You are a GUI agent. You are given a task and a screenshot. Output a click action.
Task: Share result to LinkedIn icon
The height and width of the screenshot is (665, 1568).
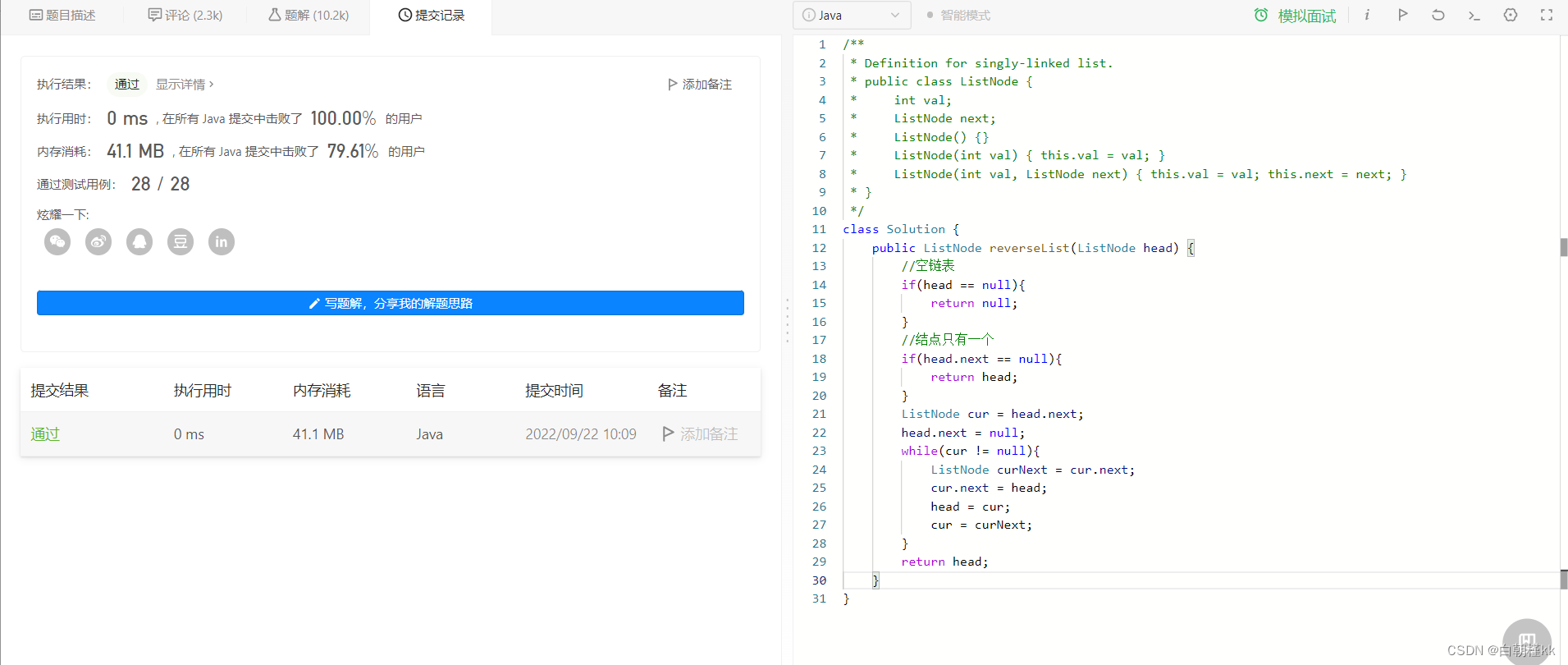tap(222, 242)
